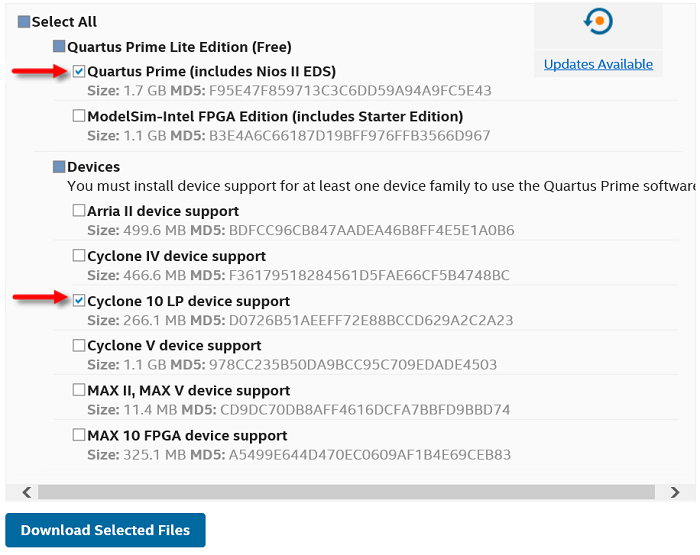Click the horizontal scrollbar right arrow
Screen dimensions: 700x555
pos(675,492)
